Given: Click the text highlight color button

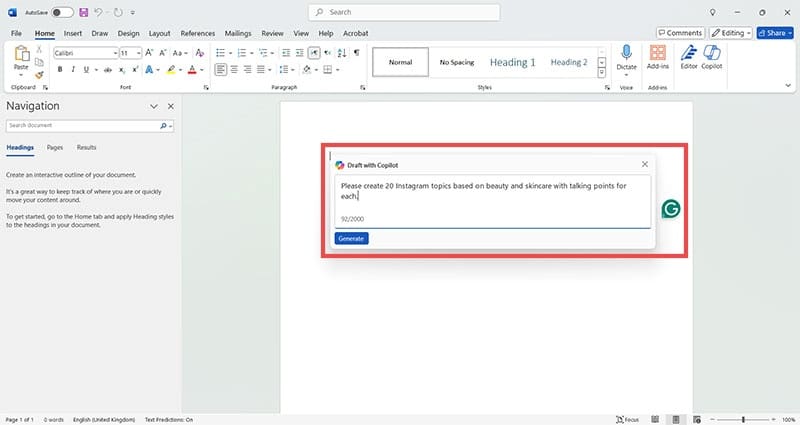Looking at the screenshot, I should point(171,69).
